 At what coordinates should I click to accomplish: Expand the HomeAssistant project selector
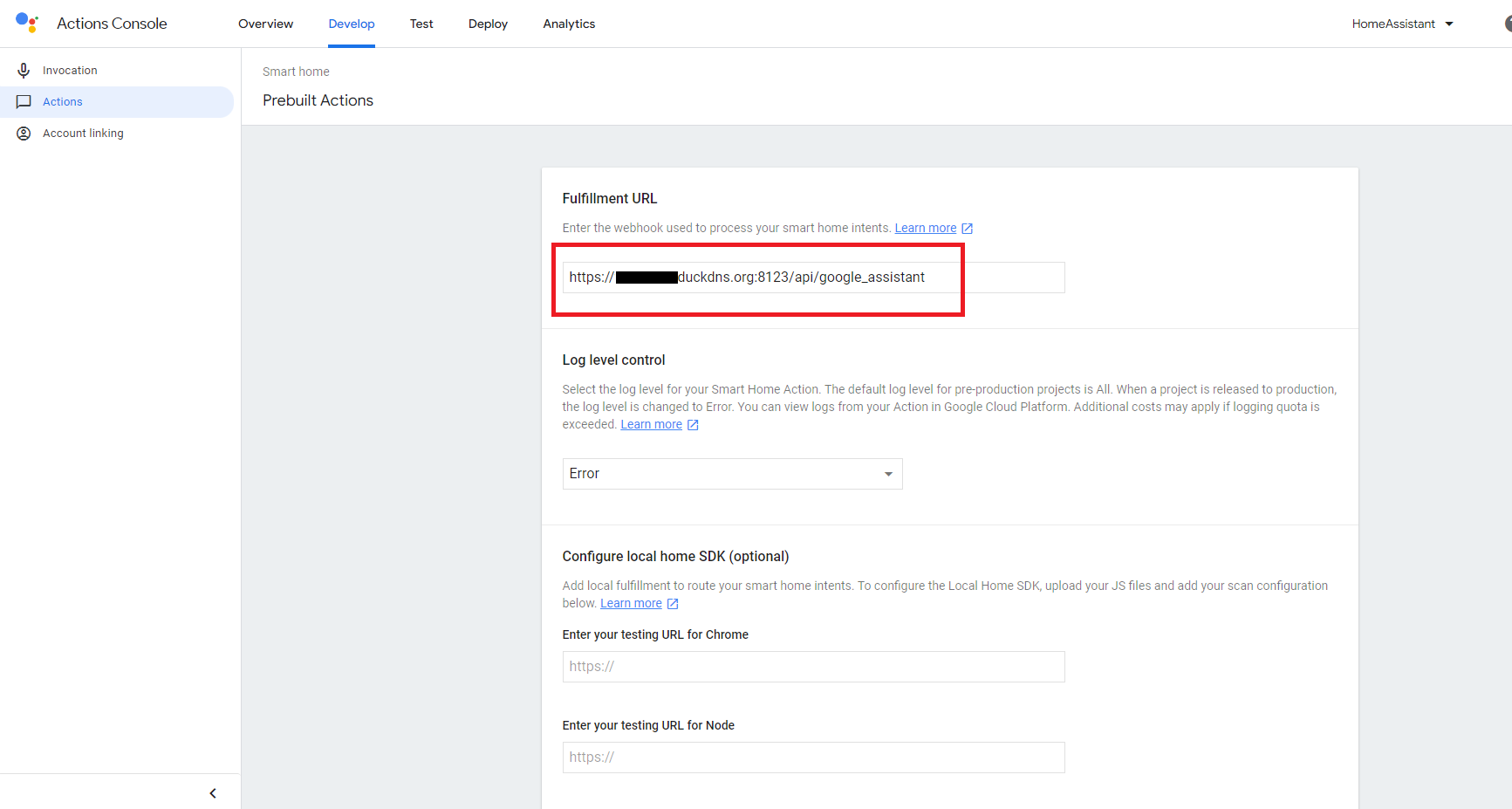click(1402, 24)
